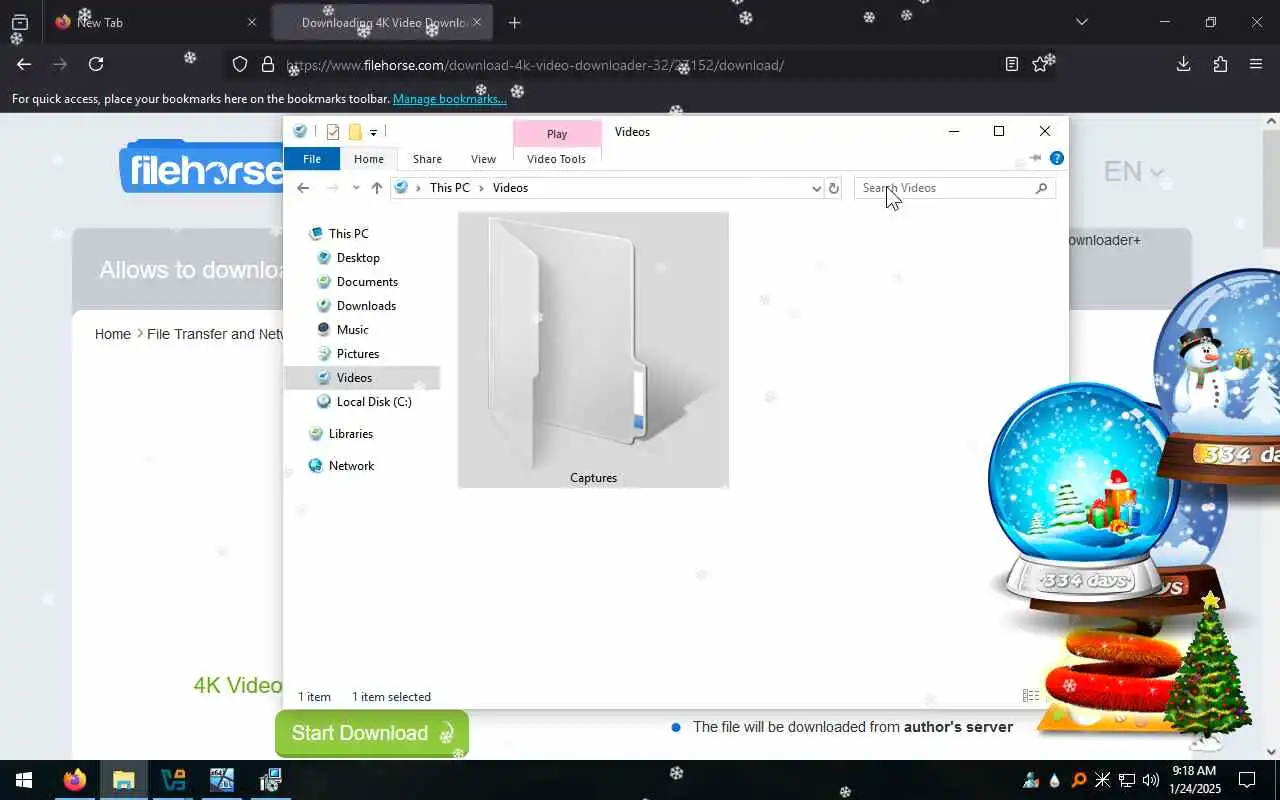Click the filehorse URL in address bar
The image size is (1280, 800).
(535, 65)
